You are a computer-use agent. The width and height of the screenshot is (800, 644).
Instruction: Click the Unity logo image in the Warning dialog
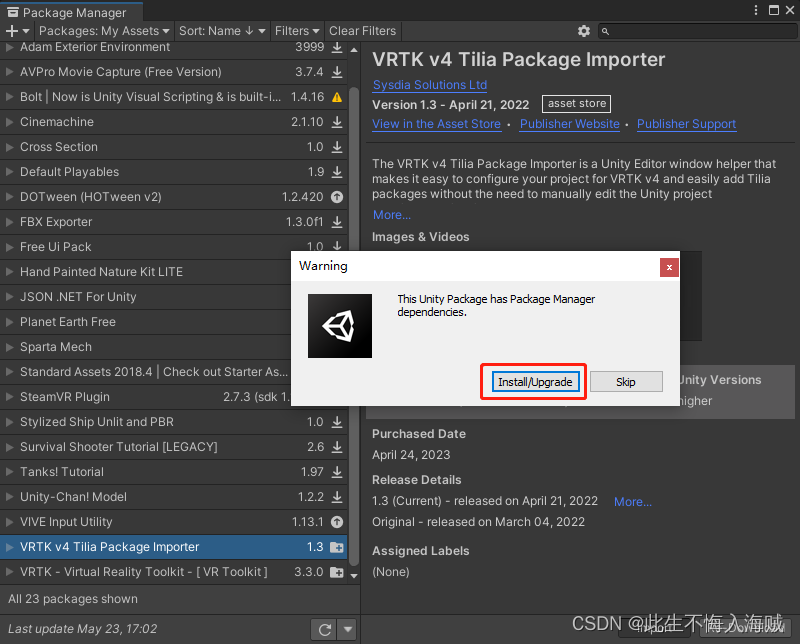point(340,326)
